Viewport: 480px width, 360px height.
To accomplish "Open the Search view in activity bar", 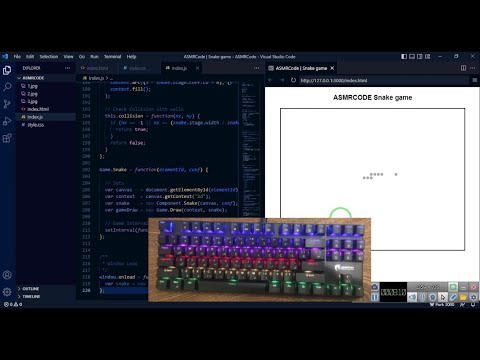I will [x=7, y=87].
